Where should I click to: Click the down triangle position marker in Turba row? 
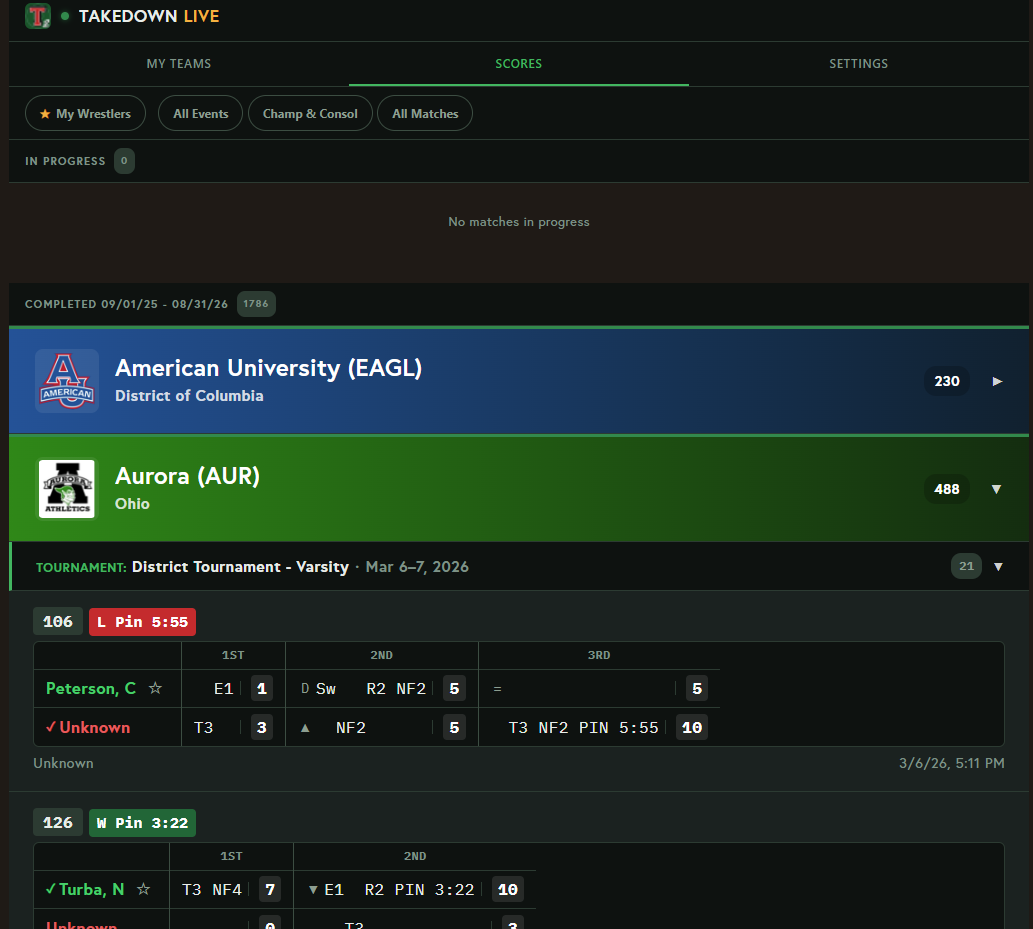313,890
